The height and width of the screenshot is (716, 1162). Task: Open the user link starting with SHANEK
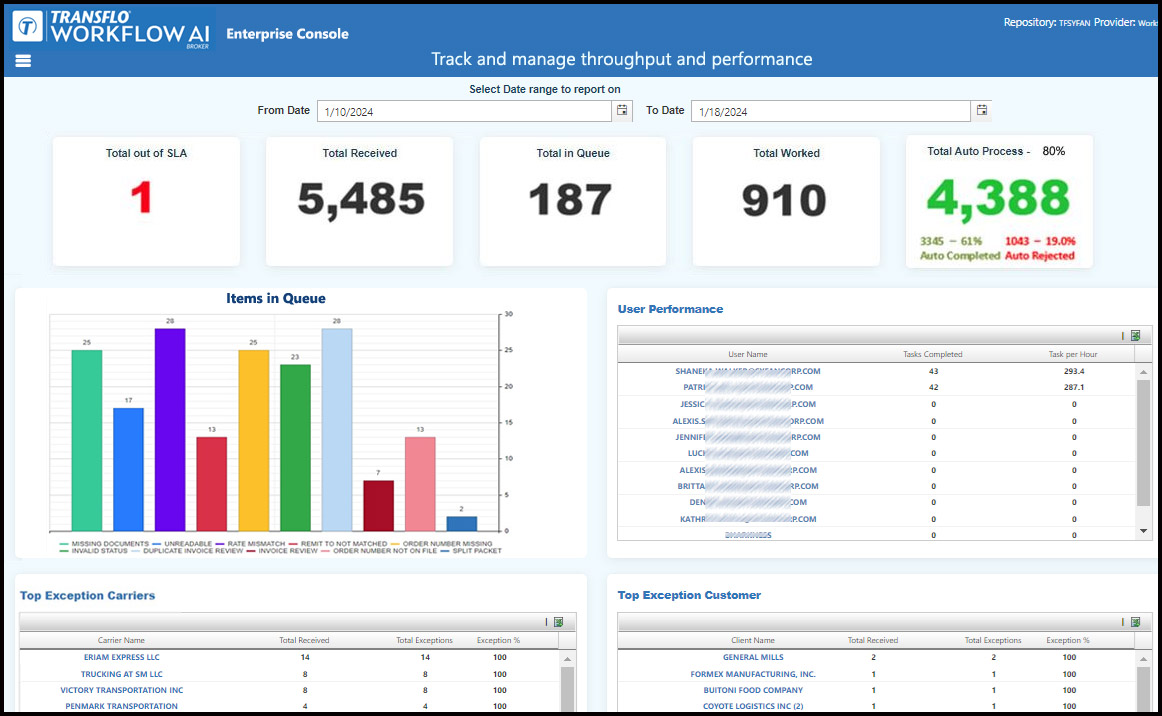tap(748, 371)
